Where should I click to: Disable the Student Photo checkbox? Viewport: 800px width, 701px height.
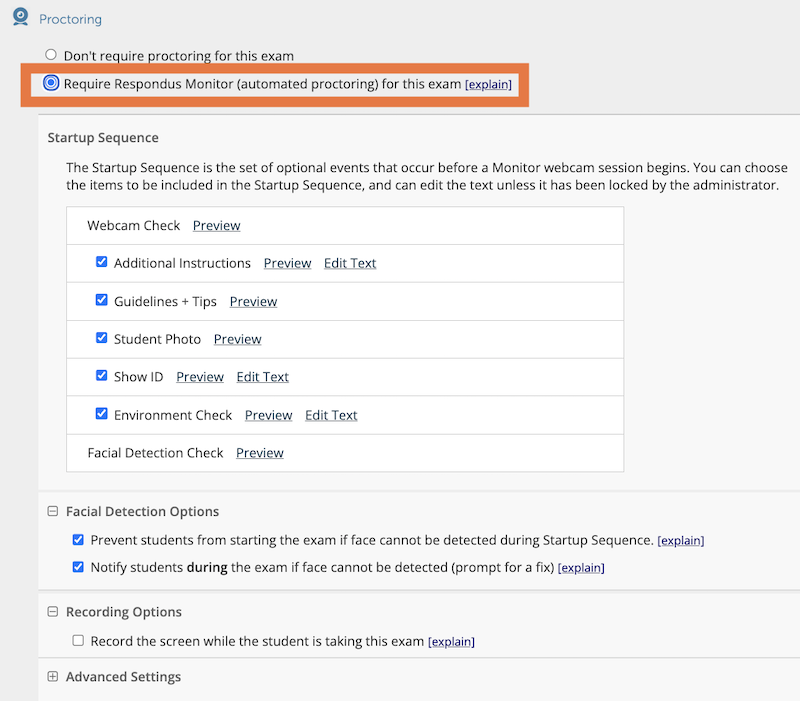(x=101, y=338)
